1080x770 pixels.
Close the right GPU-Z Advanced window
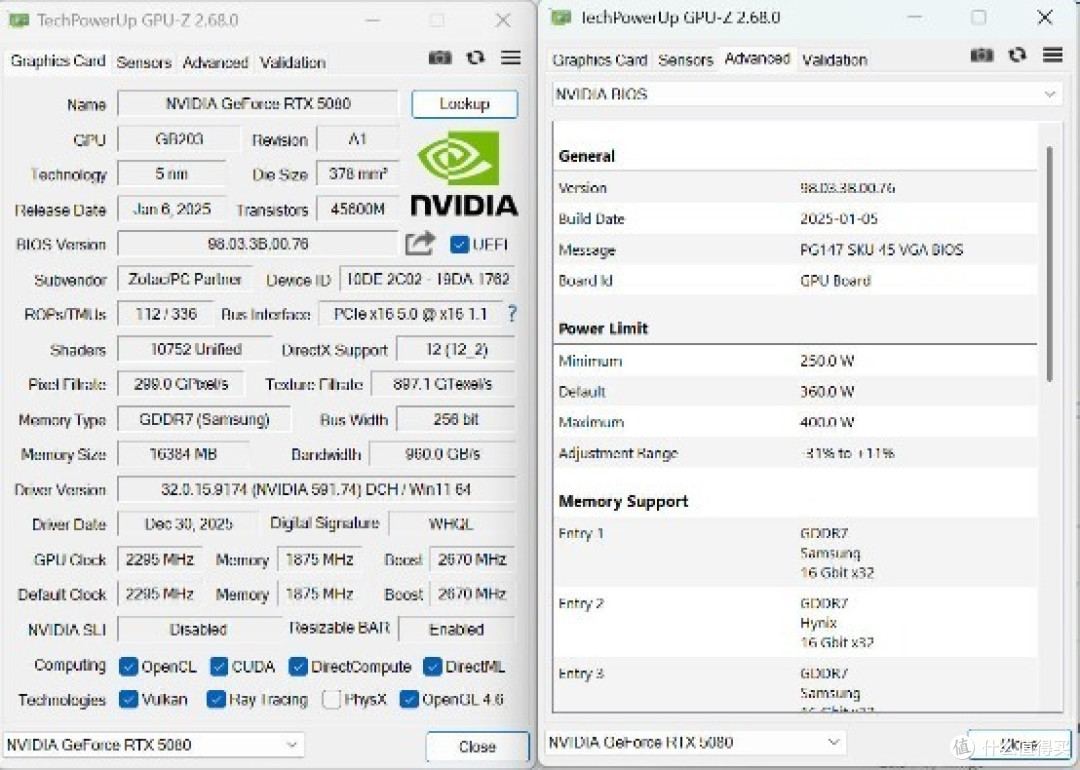coord(1045,17)
